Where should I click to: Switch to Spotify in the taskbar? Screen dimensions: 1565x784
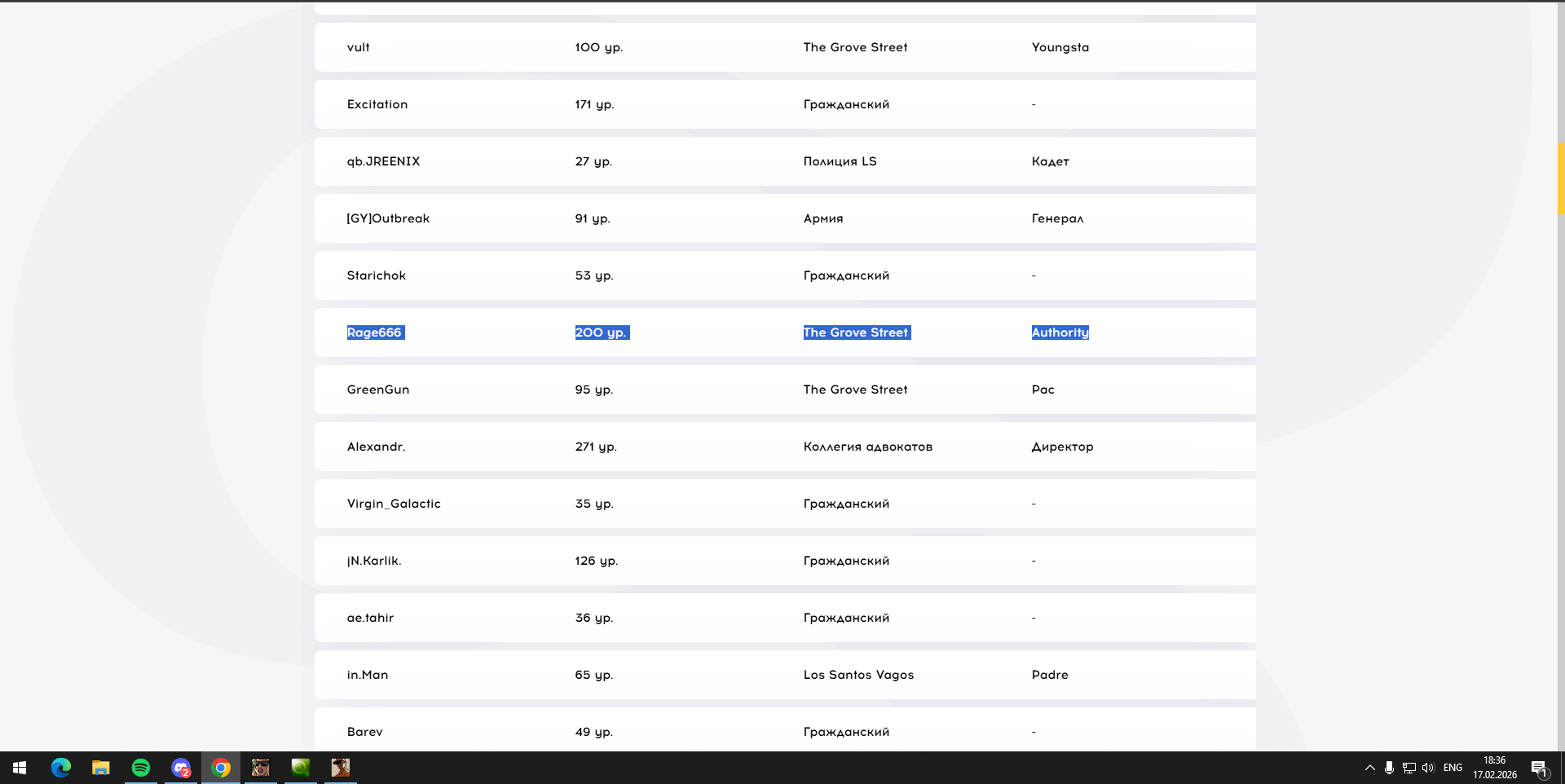tap(141, 768)
